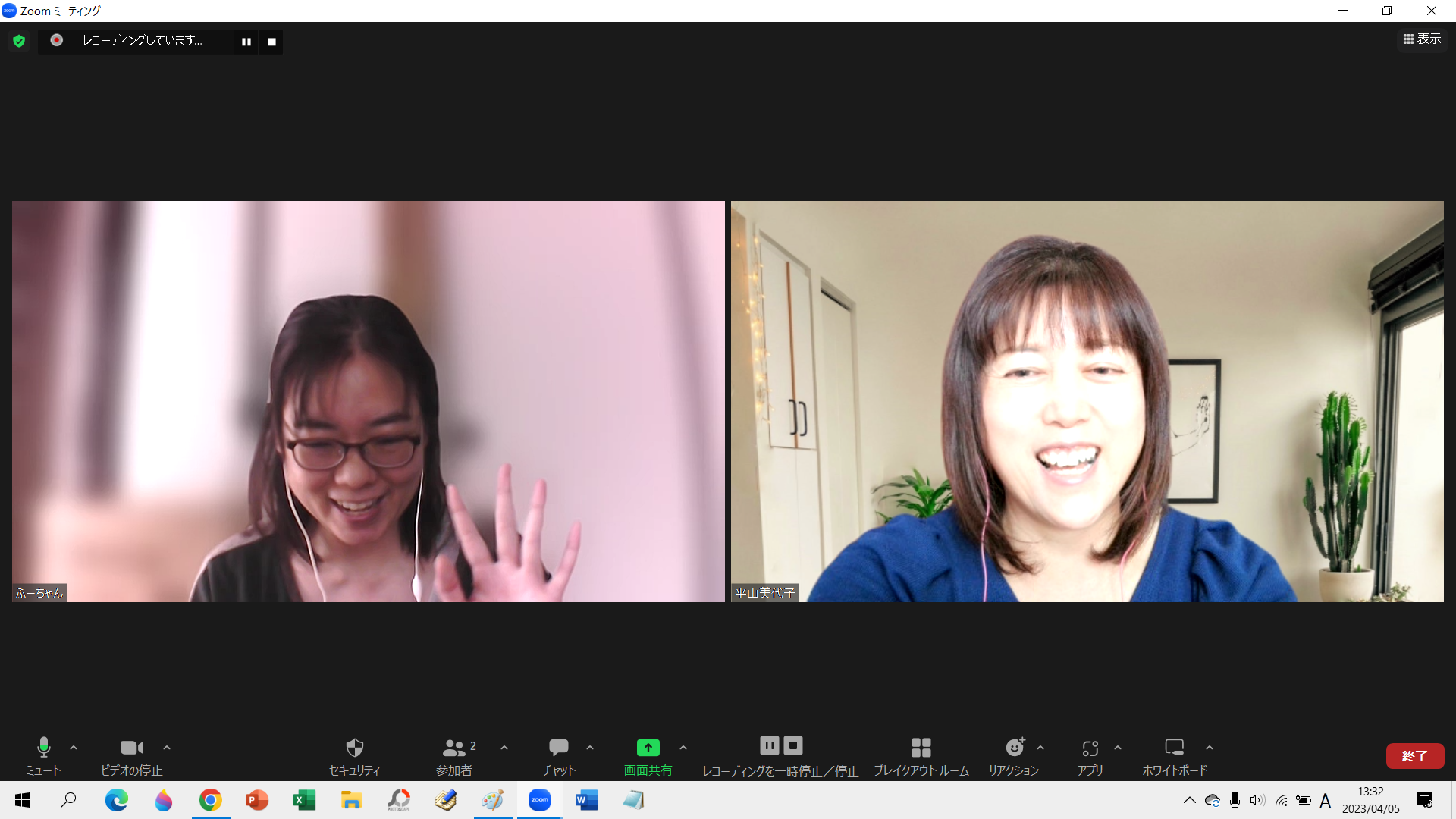This screenshot has width=1456, height=819.
Task: Open the 表示 view menu
Action: [1422, 39]
